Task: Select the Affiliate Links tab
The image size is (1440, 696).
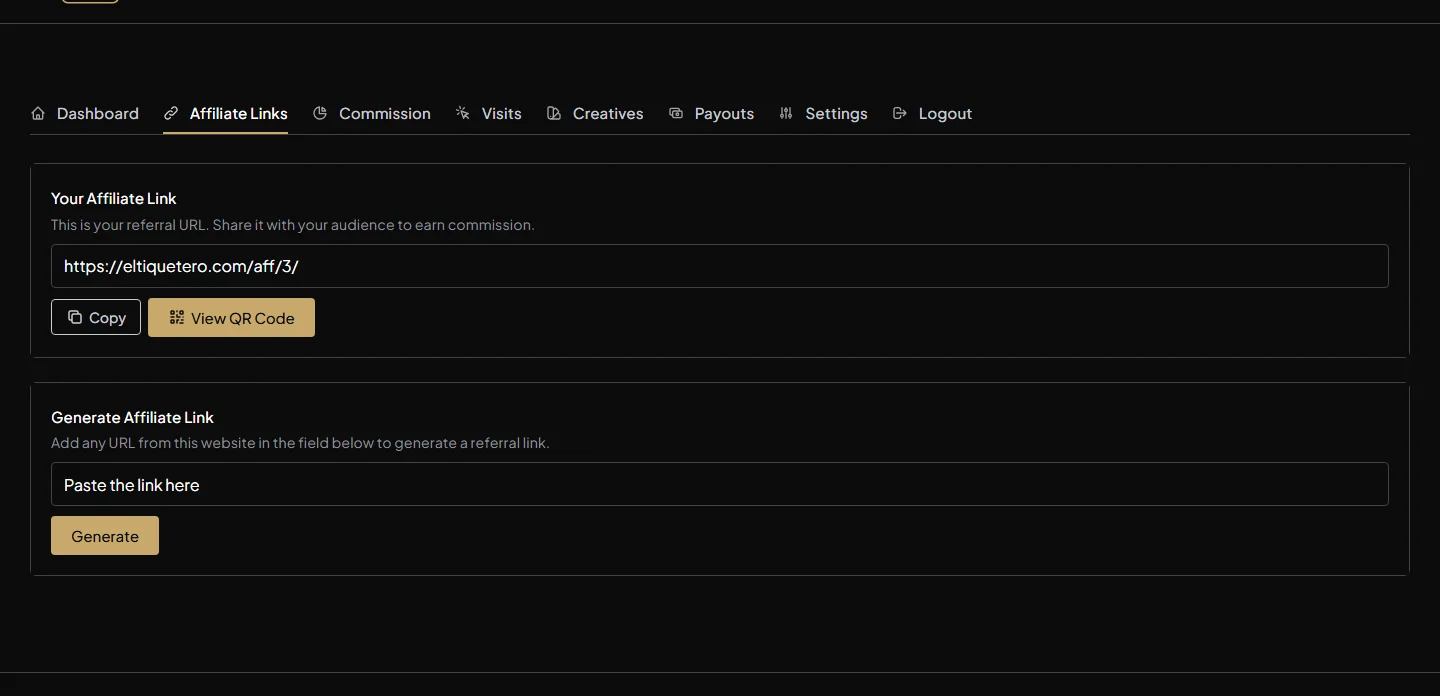Action: (x=226, y=114)
